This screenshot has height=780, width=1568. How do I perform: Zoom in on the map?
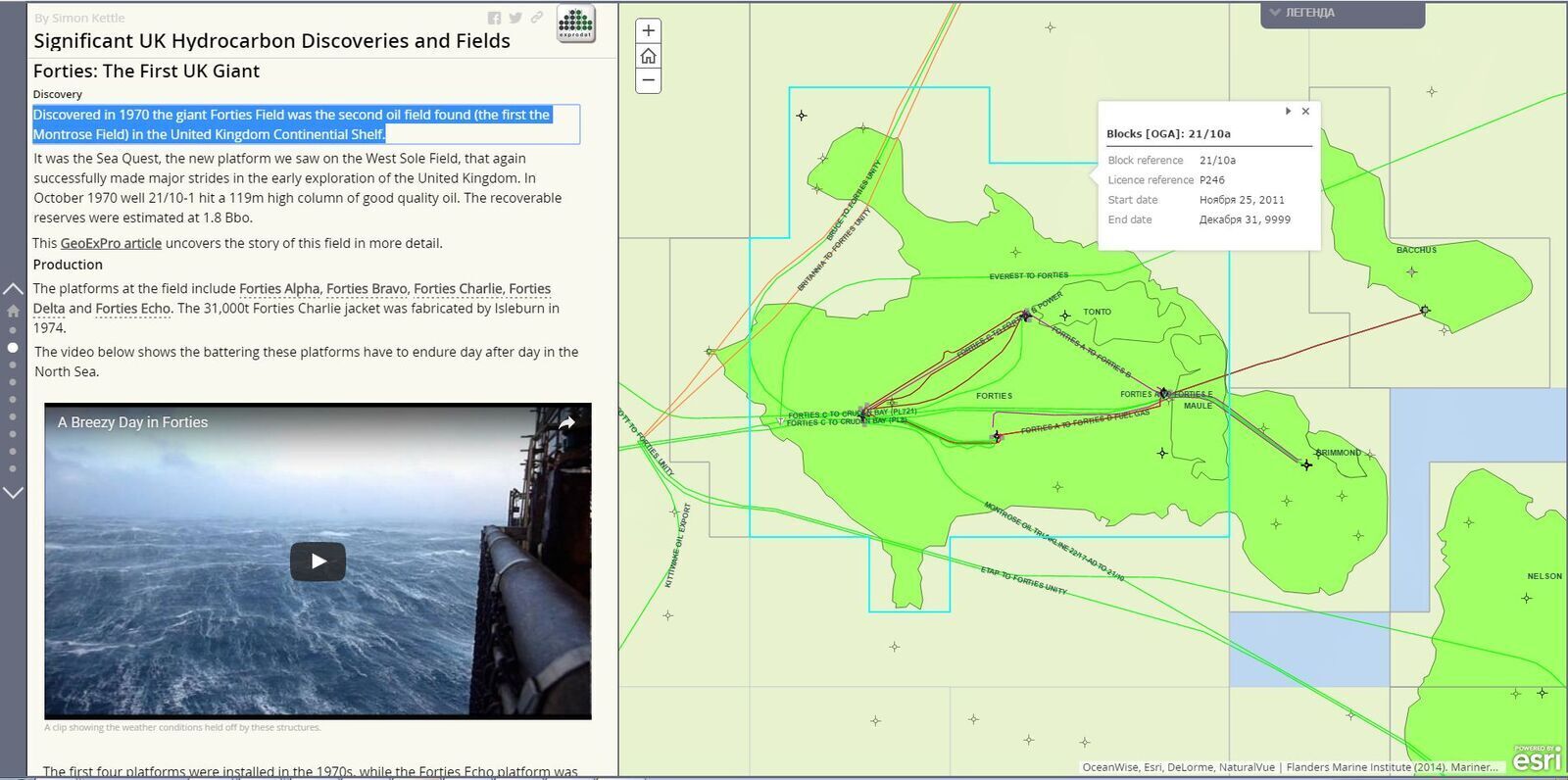pyautogui.click(x=648, y=30)
